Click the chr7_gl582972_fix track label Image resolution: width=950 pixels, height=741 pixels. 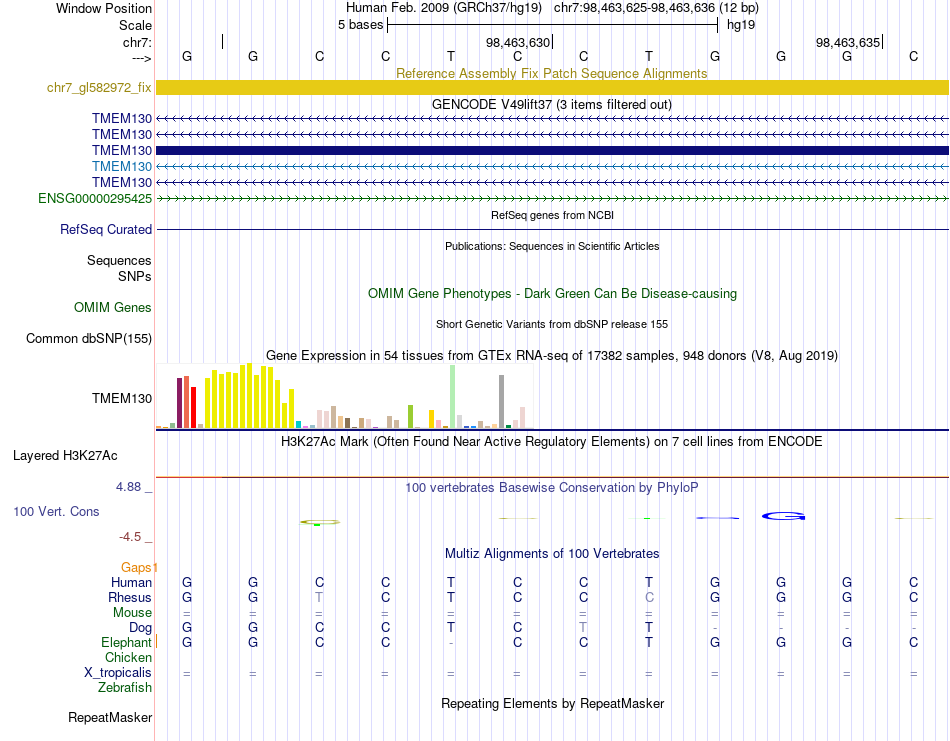[x=99, y=87]
